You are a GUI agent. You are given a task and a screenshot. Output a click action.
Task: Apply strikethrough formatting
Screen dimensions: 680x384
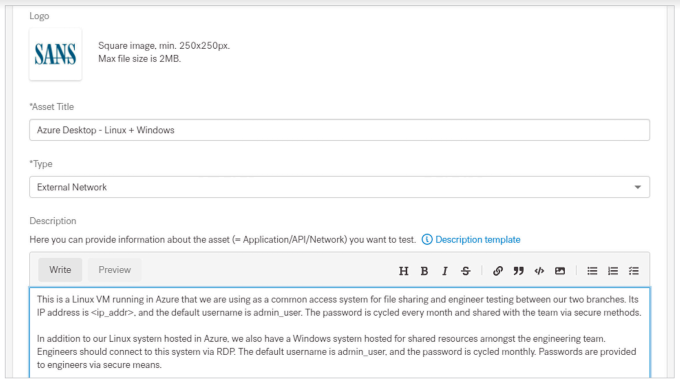click(x=465, y=271)
